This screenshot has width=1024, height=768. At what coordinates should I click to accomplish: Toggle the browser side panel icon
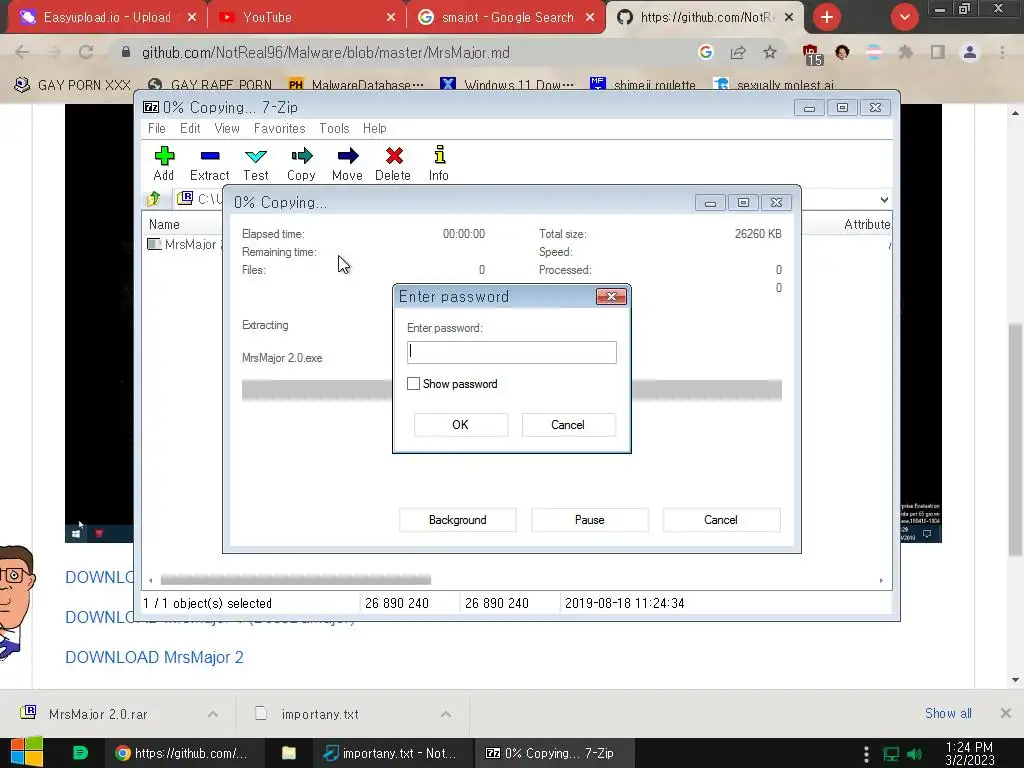(x=938, y=52)
